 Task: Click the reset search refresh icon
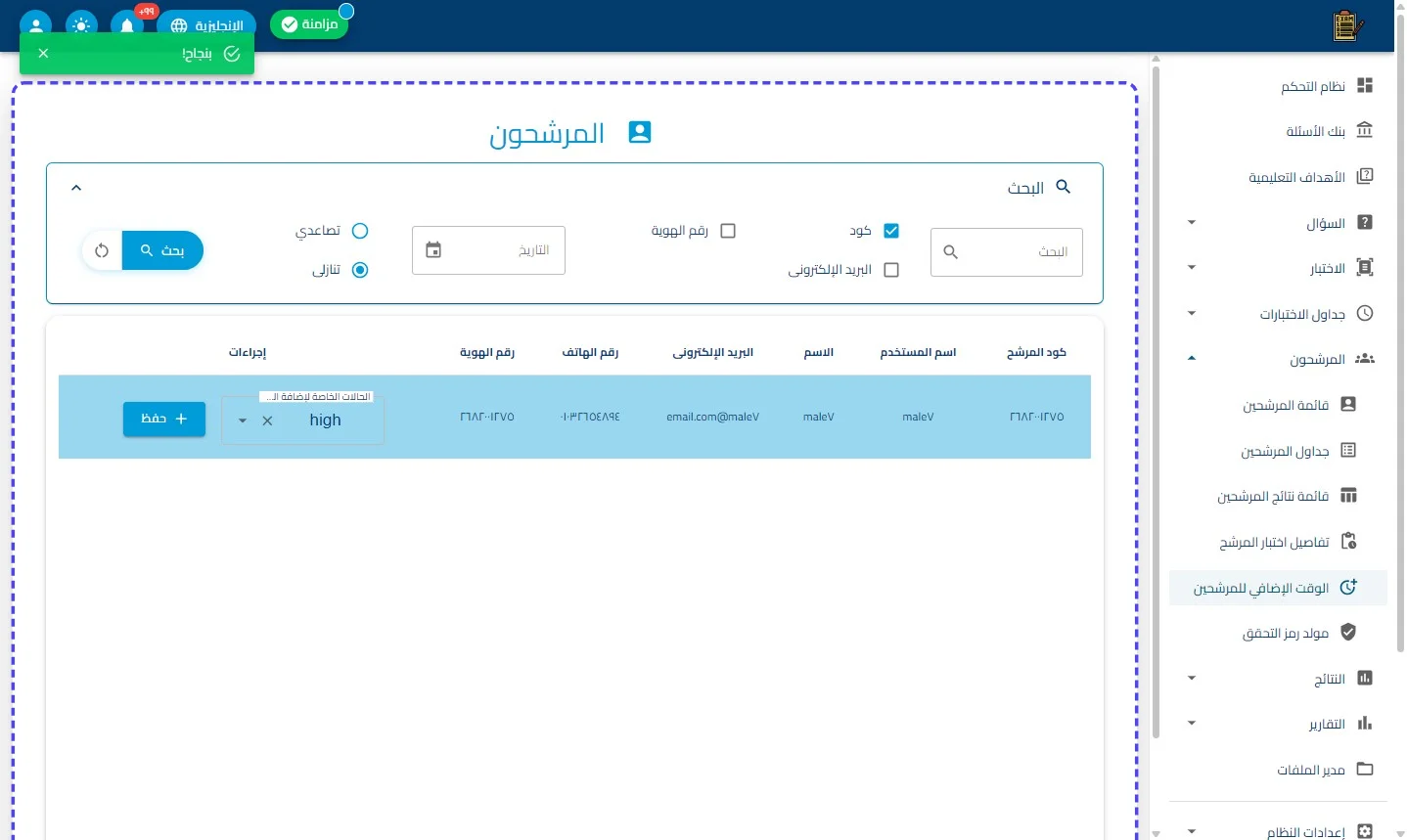[102, 250]
